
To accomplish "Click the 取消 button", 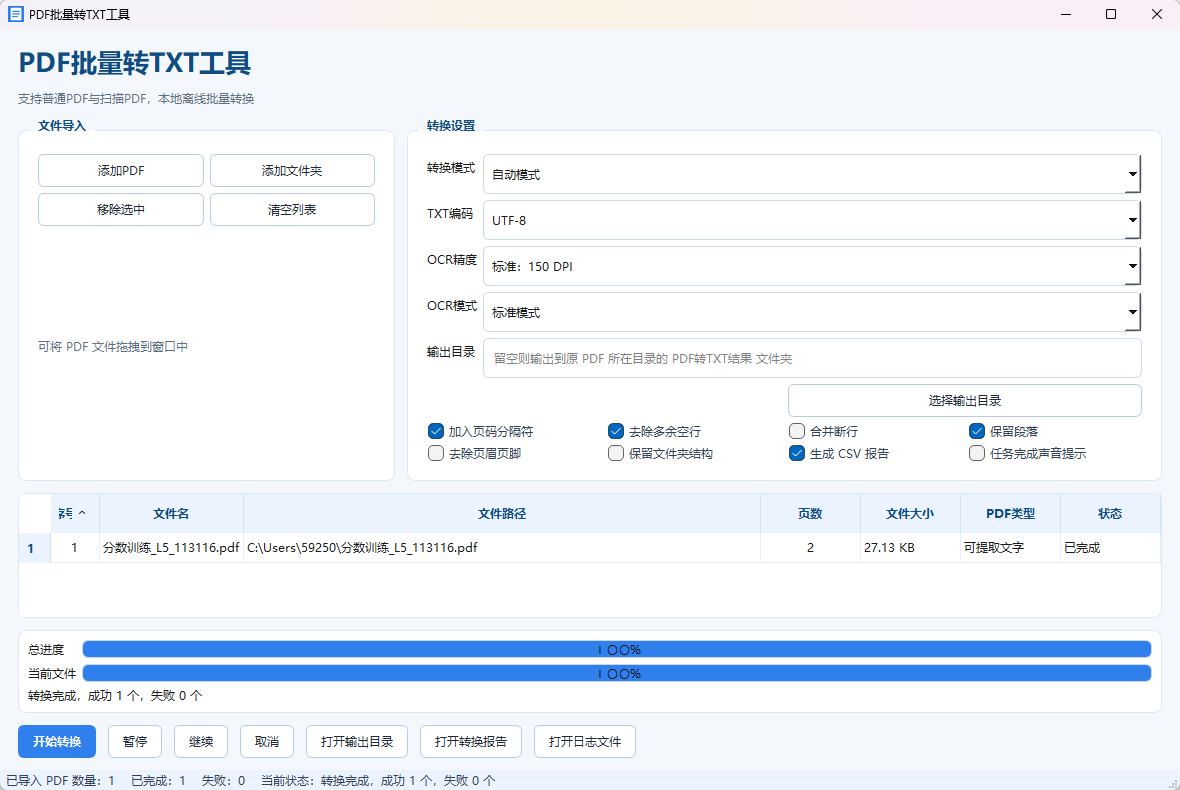I will click(267, 742).
